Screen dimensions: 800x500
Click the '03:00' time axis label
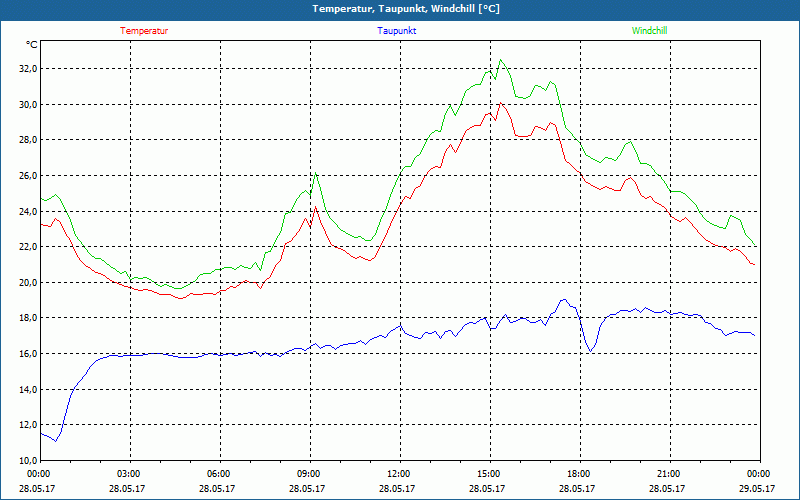point(131,474)
